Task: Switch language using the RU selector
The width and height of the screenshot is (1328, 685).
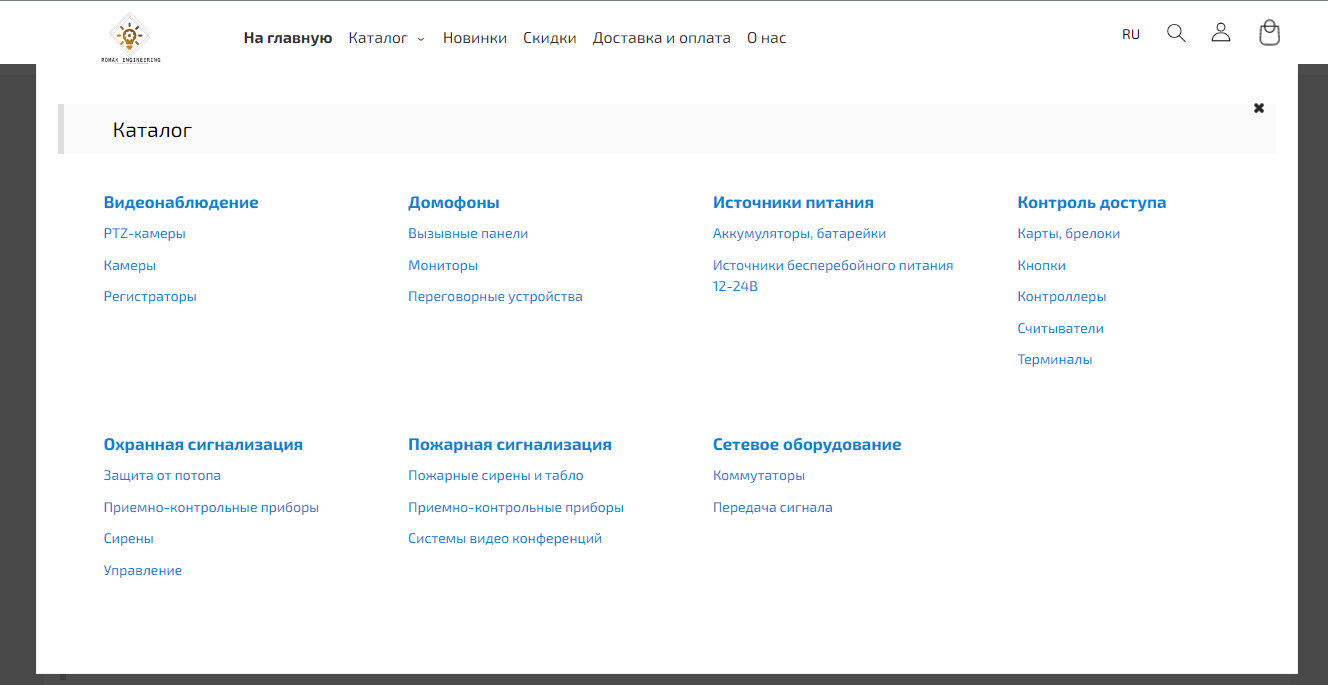Action: pyautogui.click(x=1130, y=34)
